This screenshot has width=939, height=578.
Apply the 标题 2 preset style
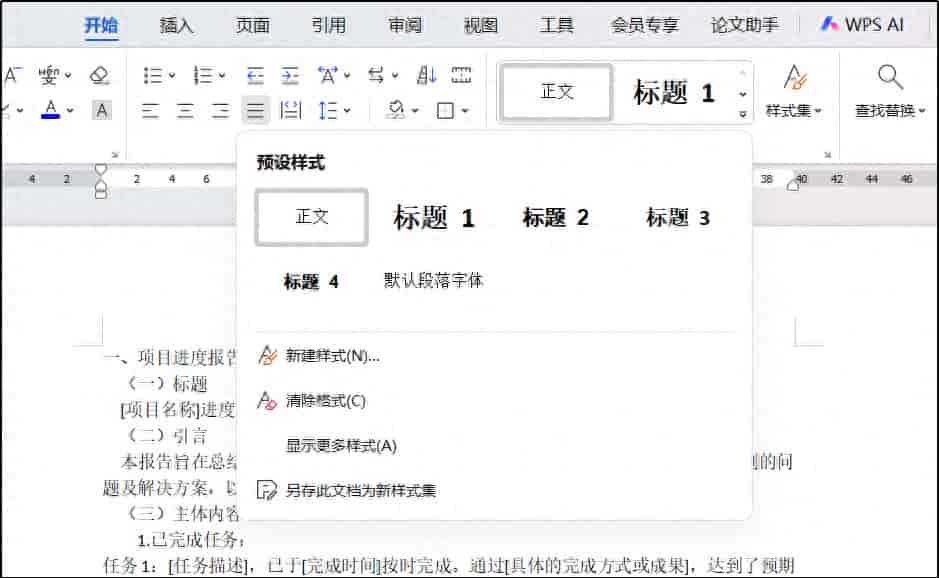(x=555, y=217)
